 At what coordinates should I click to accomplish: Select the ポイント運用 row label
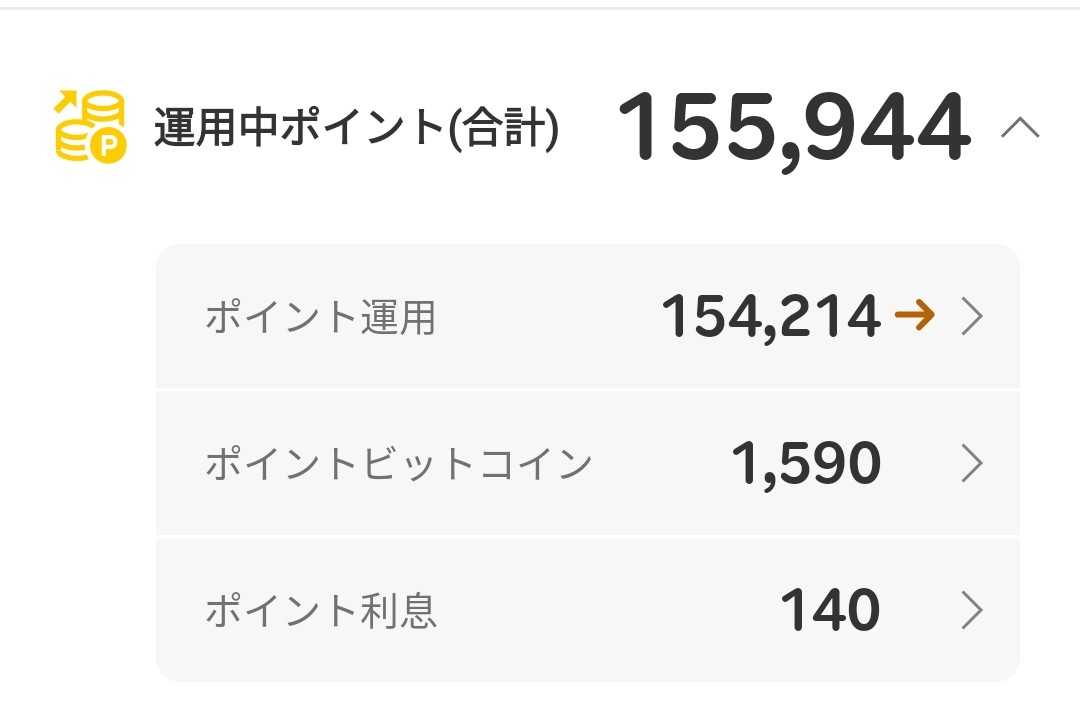[320, 317]
